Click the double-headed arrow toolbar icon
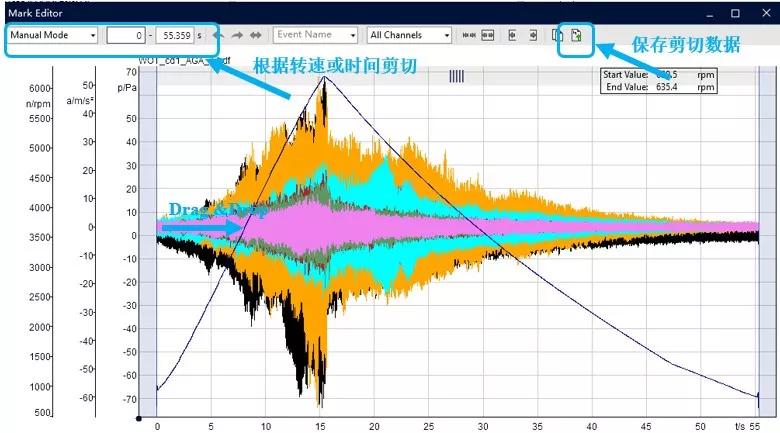 click(256, 35)
